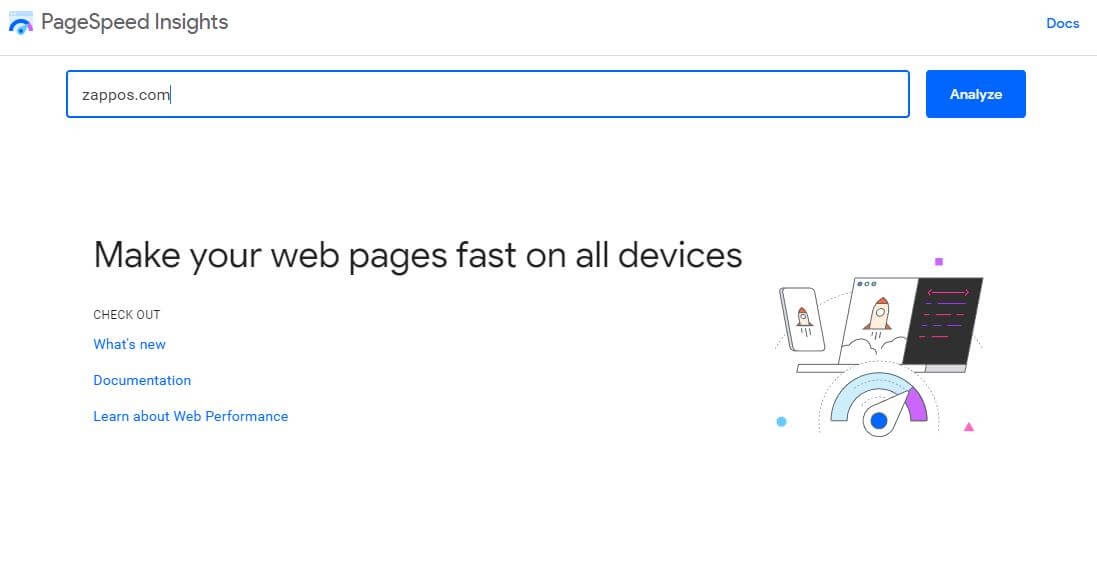Click the light blue dot decoration
This screenshot has height=572, width=1097.
781,422
